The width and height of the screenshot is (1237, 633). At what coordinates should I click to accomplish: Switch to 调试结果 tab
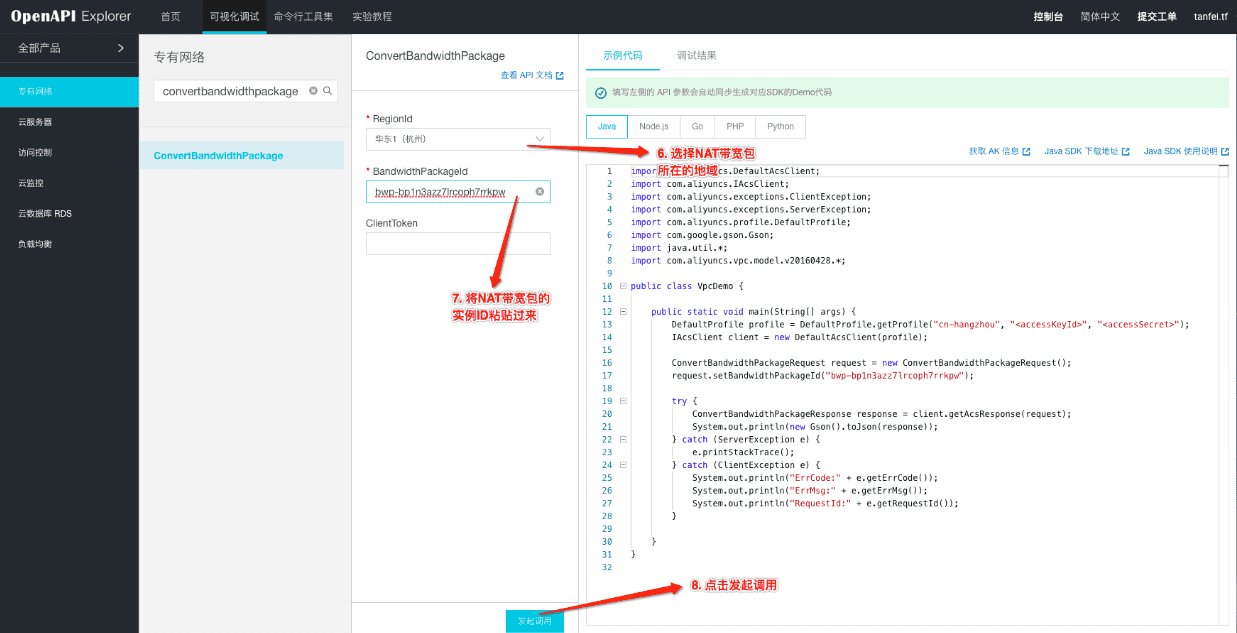coord(697,55)
